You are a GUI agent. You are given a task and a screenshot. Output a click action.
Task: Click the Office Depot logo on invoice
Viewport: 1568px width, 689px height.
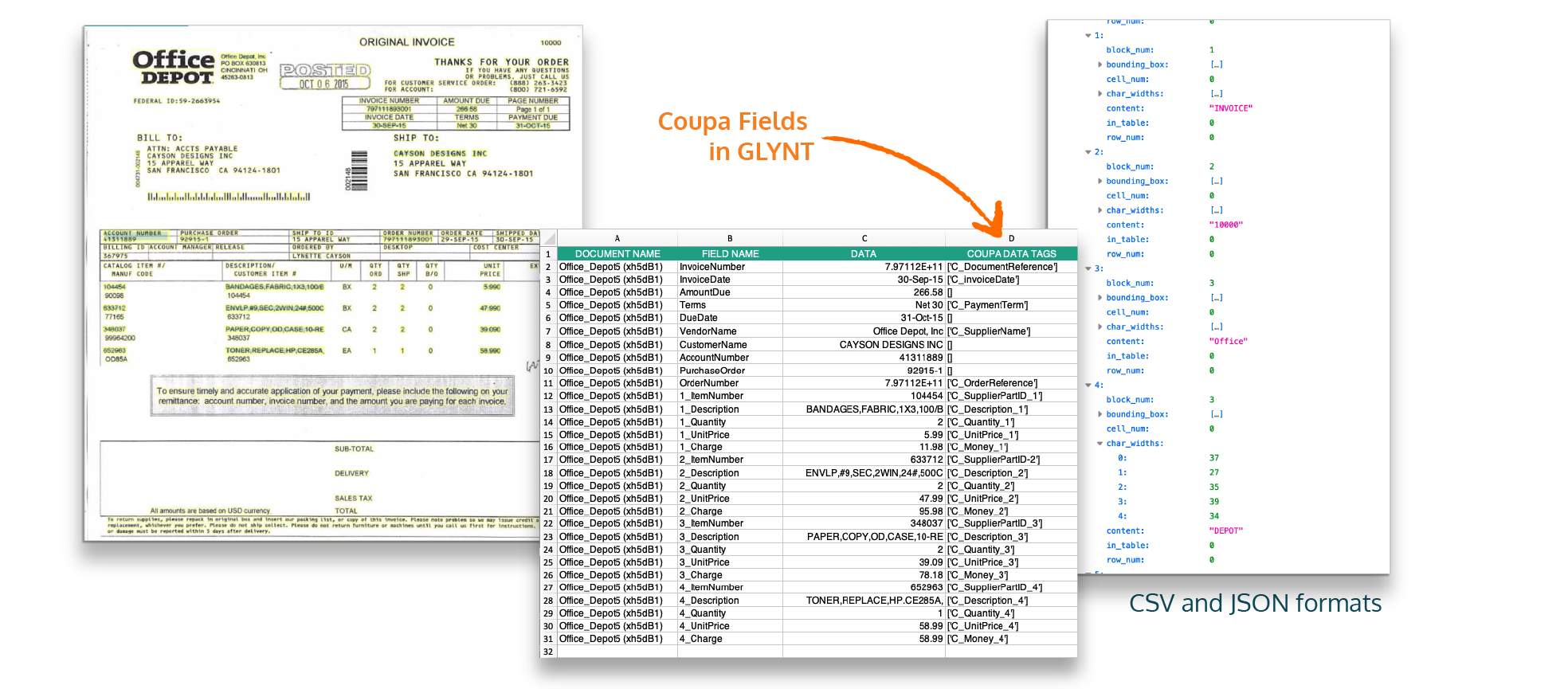tap(174, 68)
